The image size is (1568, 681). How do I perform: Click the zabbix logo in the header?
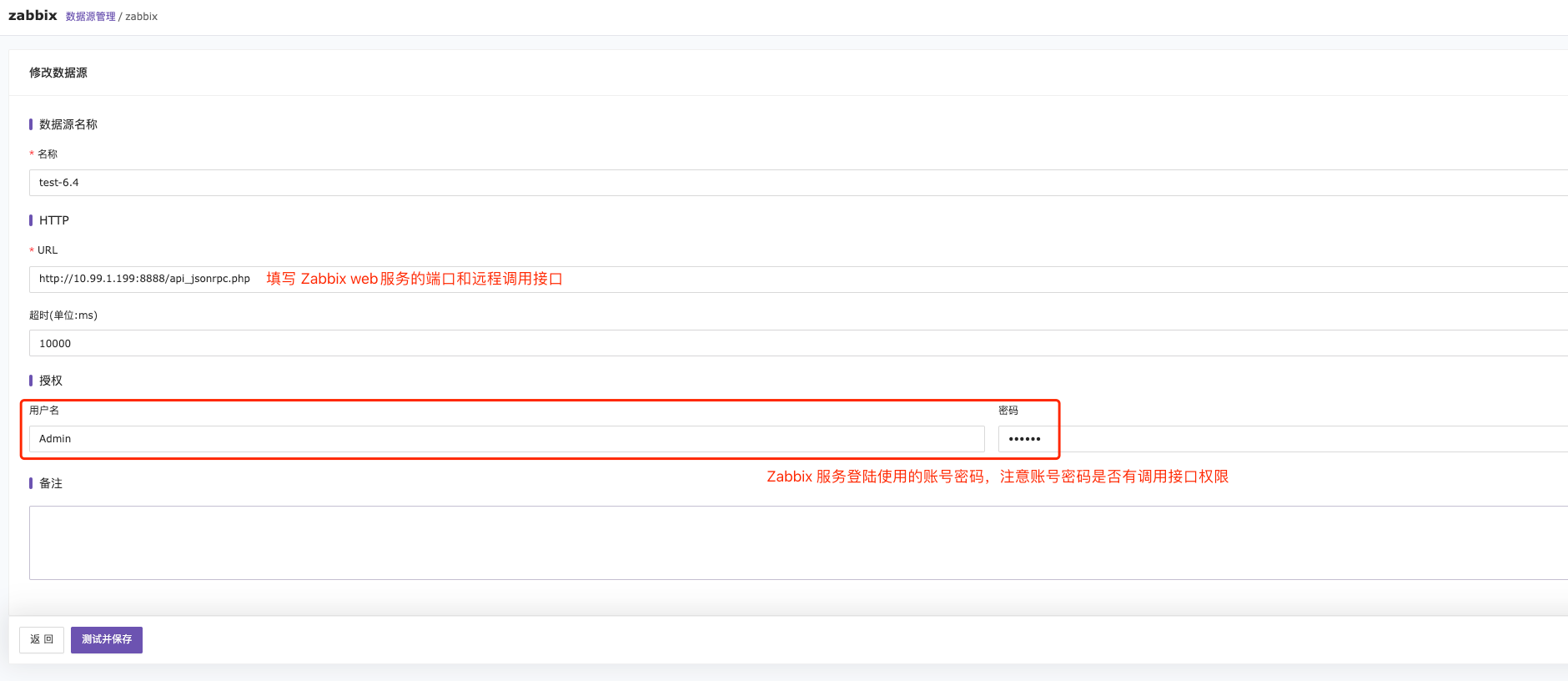(33, 15)
